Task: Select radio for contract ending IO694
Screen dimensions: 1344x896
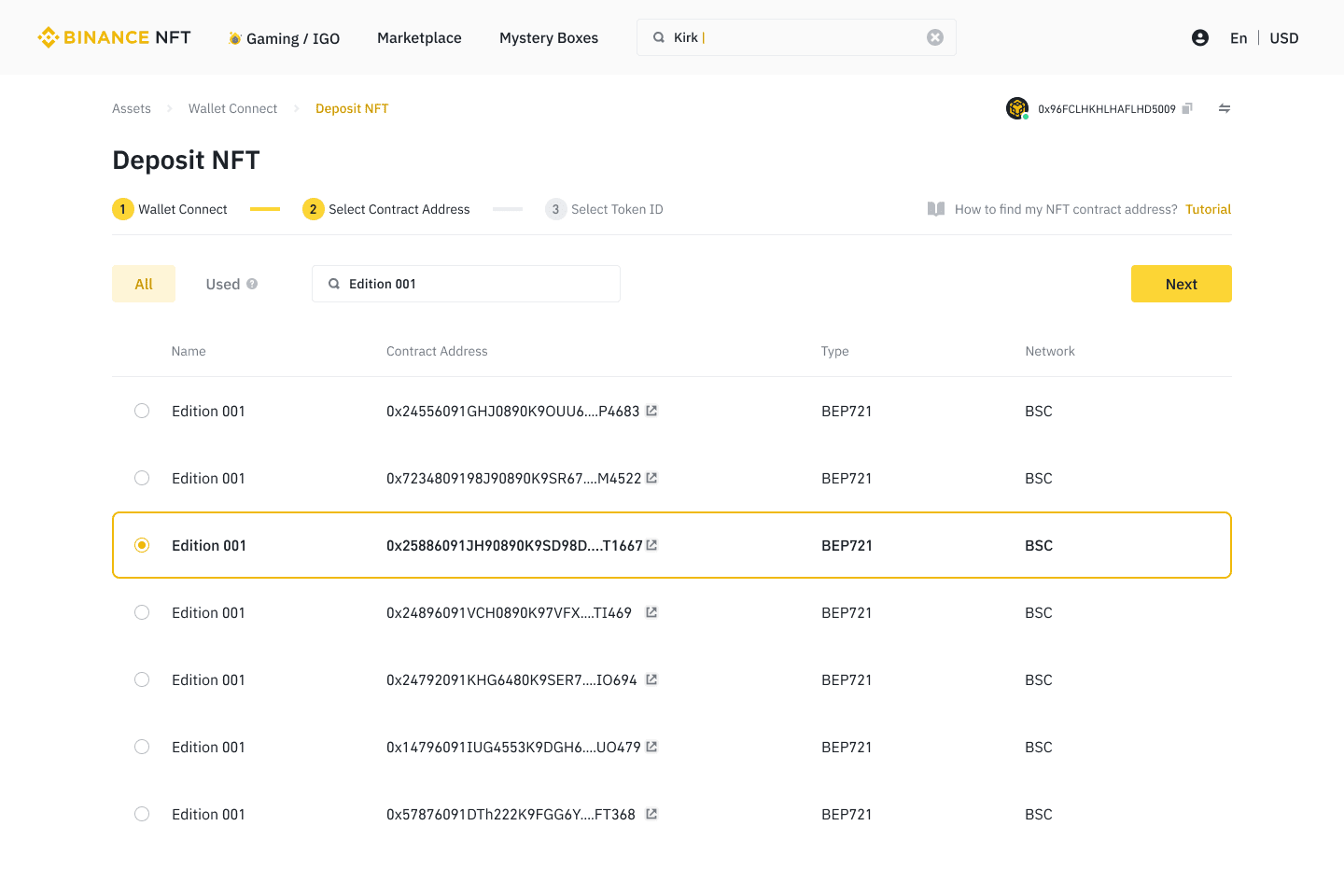Action: pyautogui.click(x=142, y=679)
